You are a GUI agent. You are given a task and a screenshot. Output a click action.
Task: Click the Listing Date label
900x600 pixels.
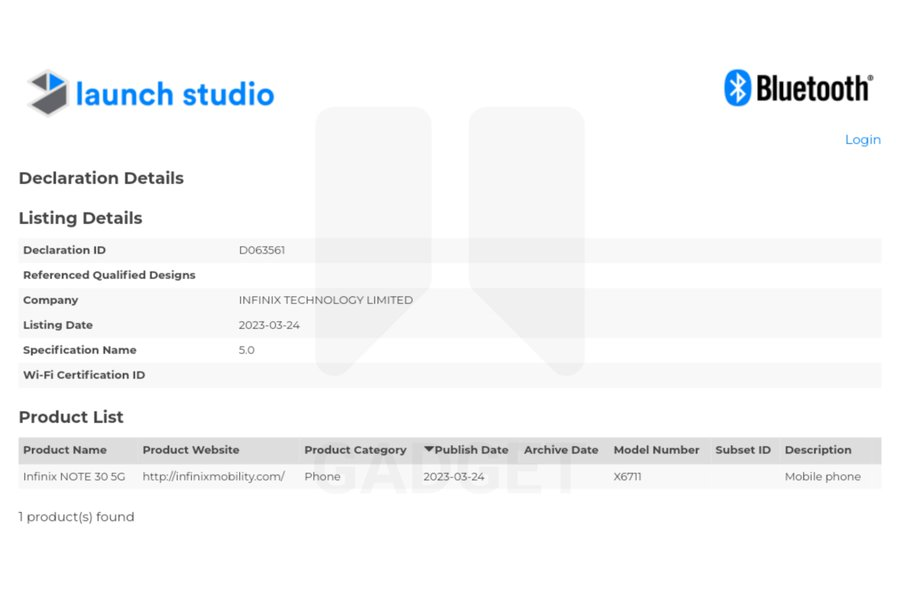58,325
